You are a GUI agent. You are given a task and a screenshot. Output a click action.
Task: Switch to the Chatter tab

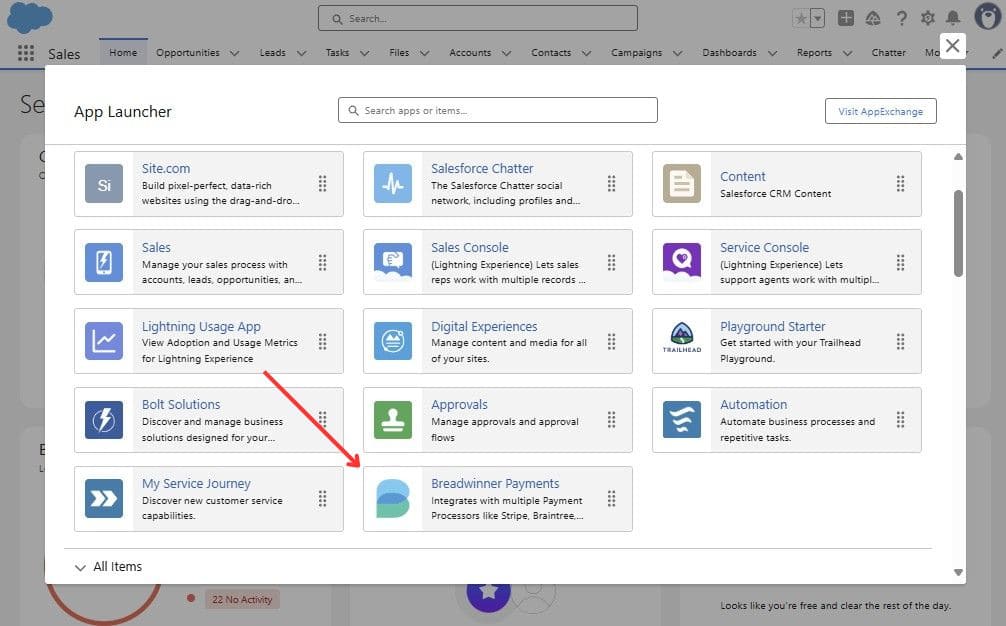coord(888,53)
